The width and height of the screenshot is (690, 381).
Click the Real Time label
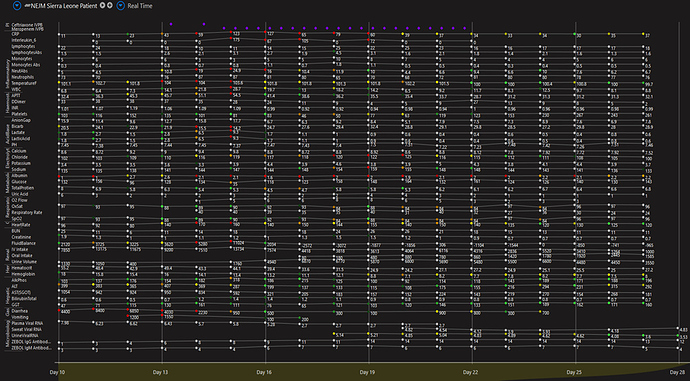pos(140,6)
